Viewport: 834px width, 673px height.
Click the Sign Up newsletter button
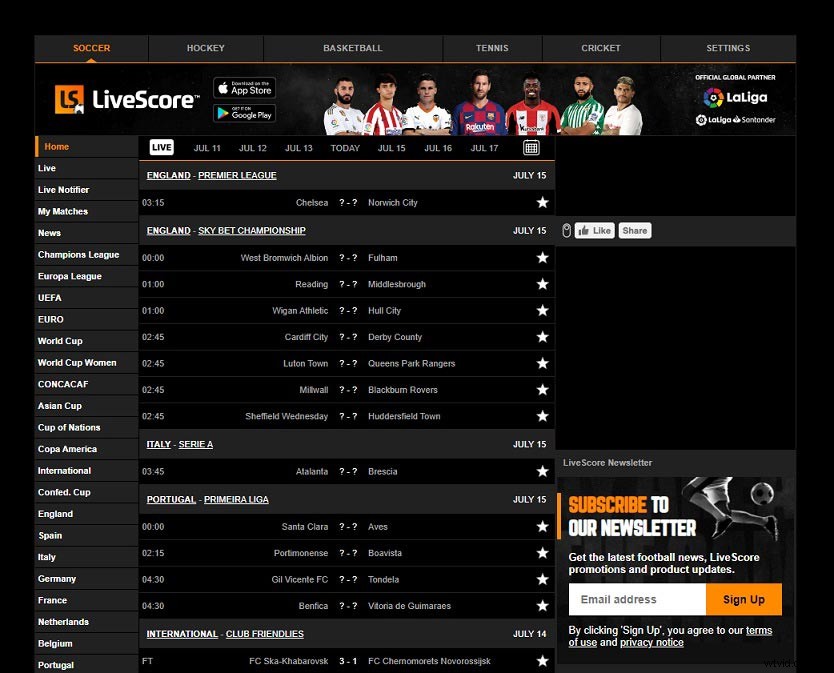point(744,598)
